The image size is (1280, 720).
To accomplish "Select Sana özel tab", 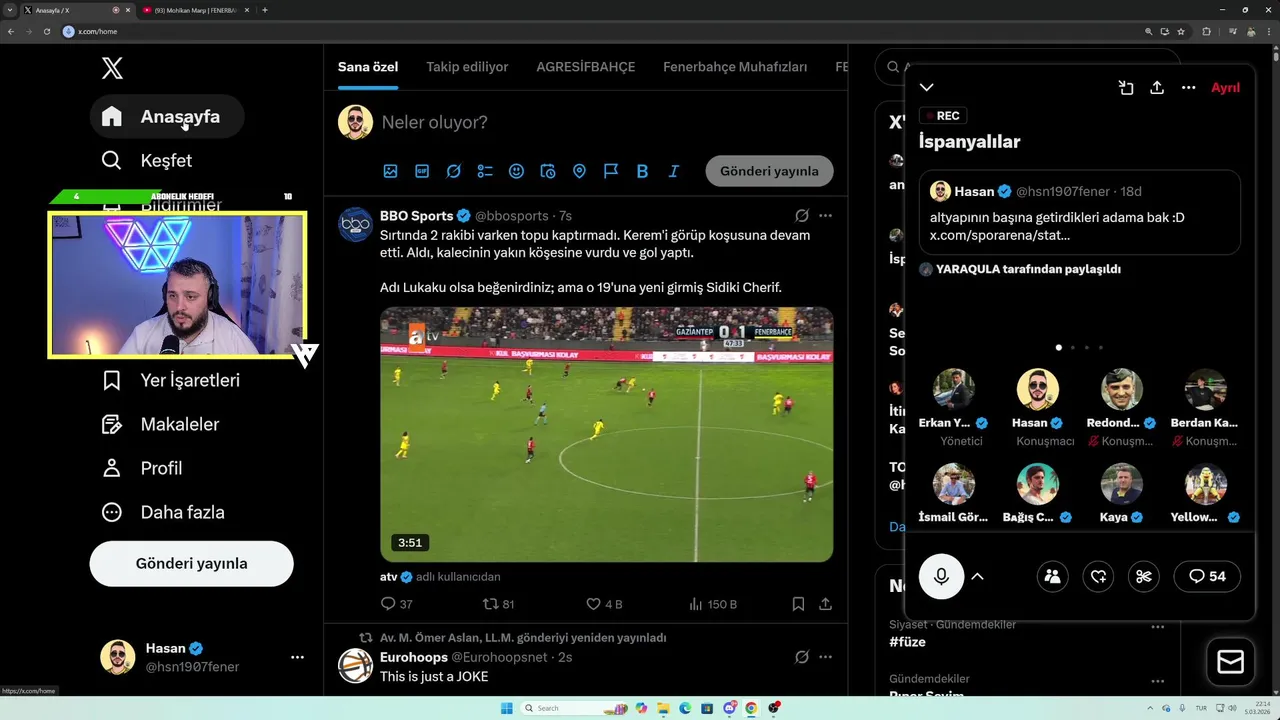I will (x=368, y=67).
